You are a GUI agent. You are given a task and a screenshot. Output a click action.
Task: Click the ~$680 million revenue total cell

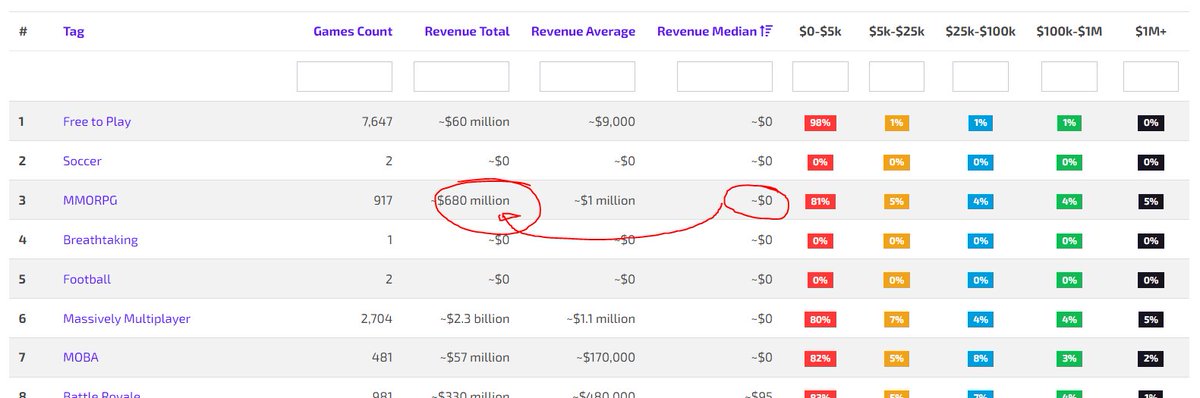[x=470, y=201]
